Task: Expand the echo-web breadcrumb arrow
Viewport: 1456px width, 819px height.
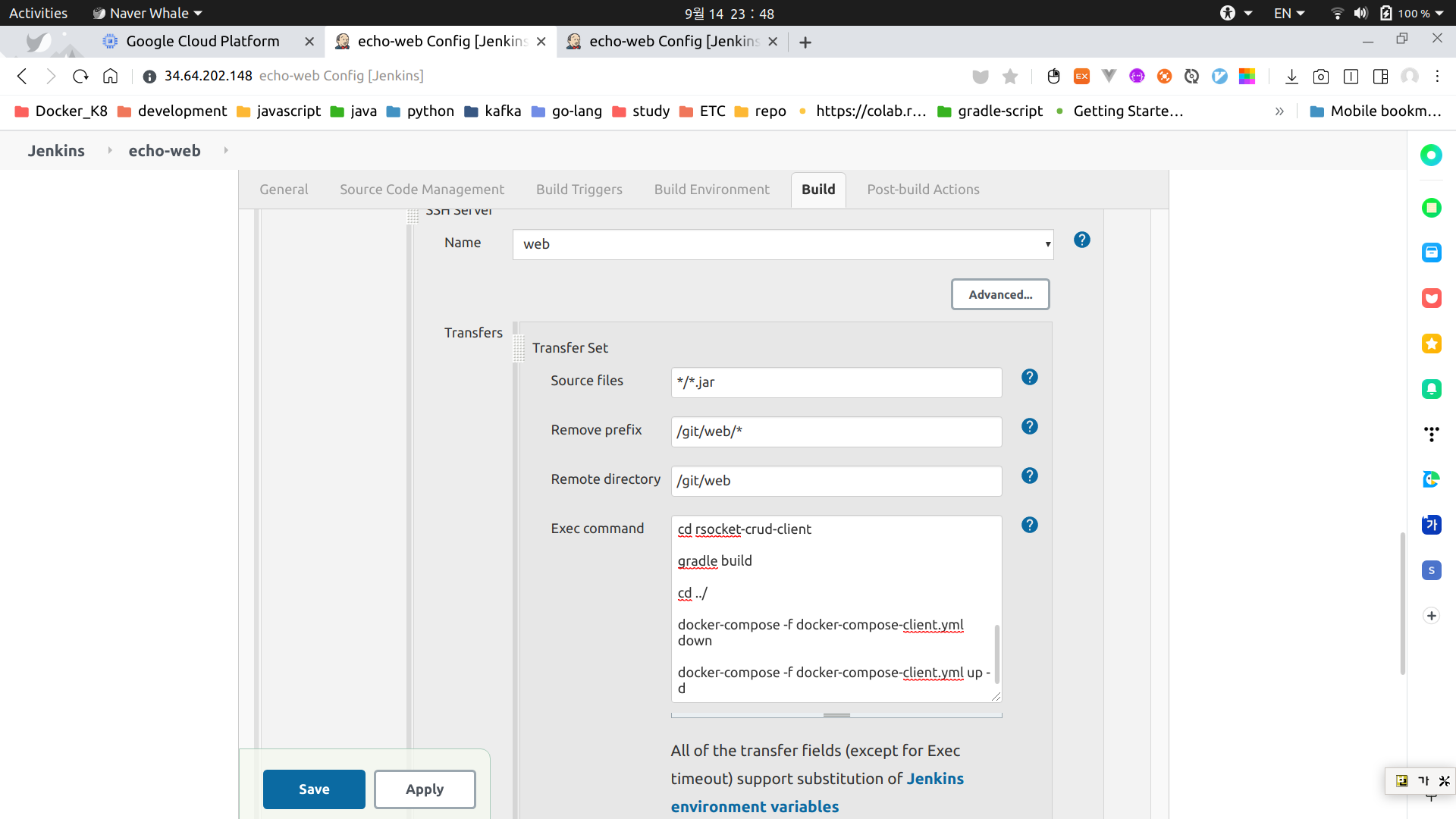Action: (x=226, y=150)
